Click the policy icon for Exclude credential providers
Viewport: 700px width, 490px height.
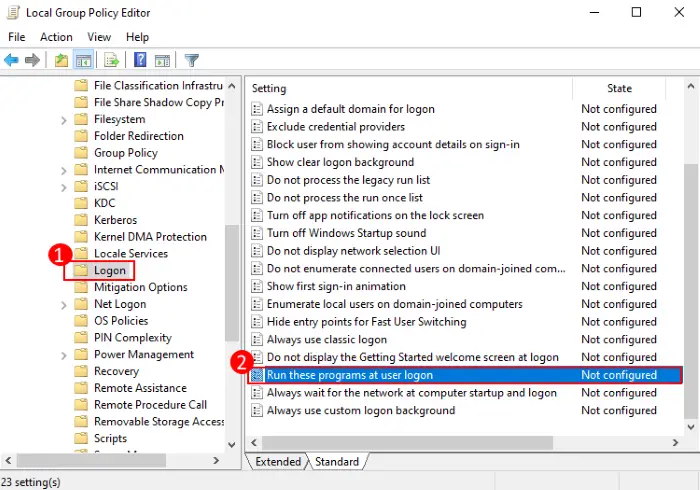click(x=257, y=127)
